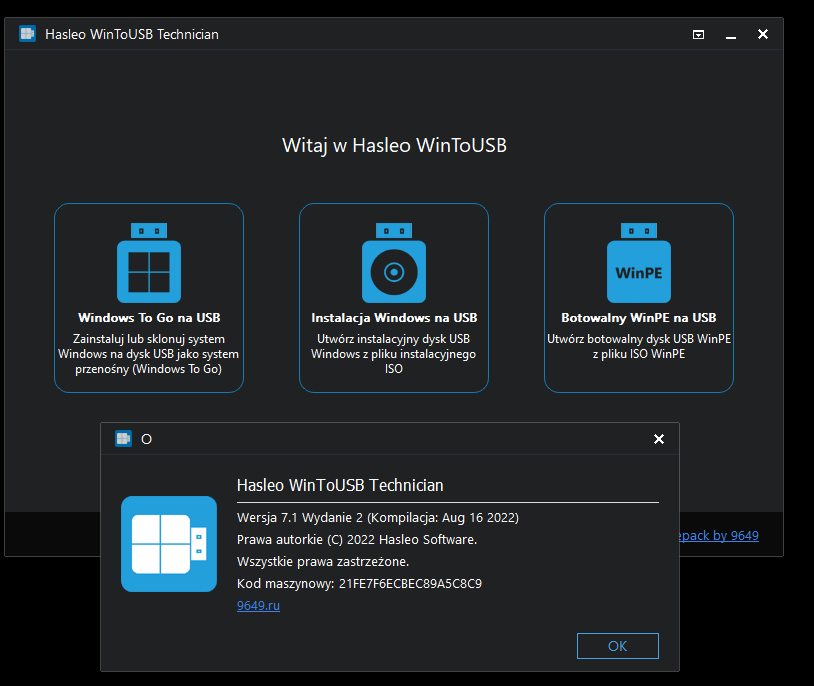Click the Wersja 7.1 Wydanie 2 text
The height and width of the screenshot is (686, 814).
[378, 518]
